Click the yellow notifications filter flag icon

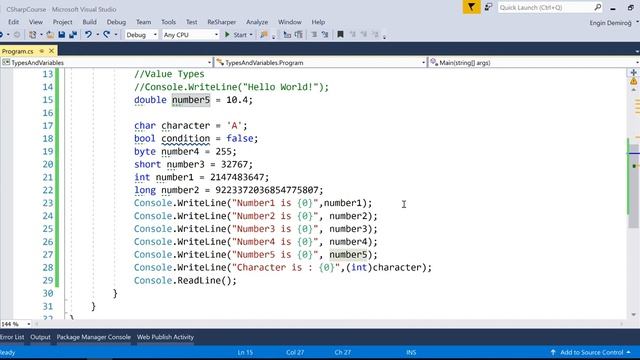[x=471, y=7]
